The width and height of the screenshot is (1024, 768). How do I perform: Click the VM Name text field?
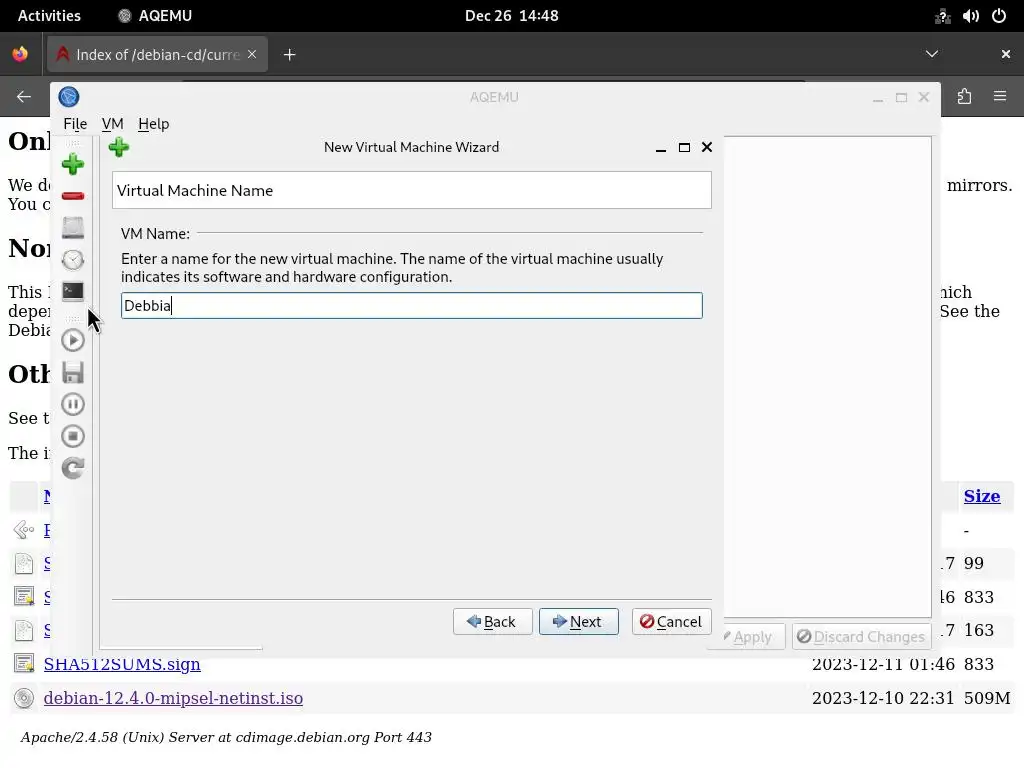click(411, 306)
